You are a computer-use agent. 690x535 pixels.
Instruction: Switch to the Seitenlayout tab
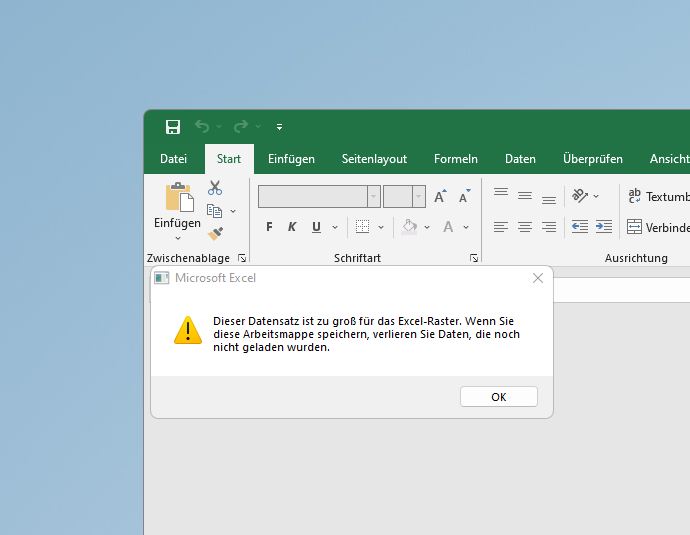[x=374, y=159]
